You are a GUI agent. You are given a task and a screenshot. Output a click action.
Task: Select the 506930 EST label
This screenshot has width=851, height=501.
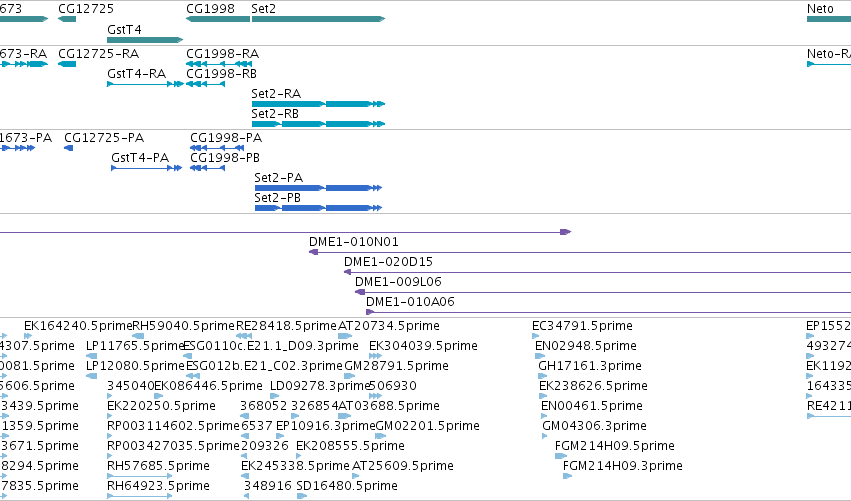pyautogui.click(x=393, y=386)
